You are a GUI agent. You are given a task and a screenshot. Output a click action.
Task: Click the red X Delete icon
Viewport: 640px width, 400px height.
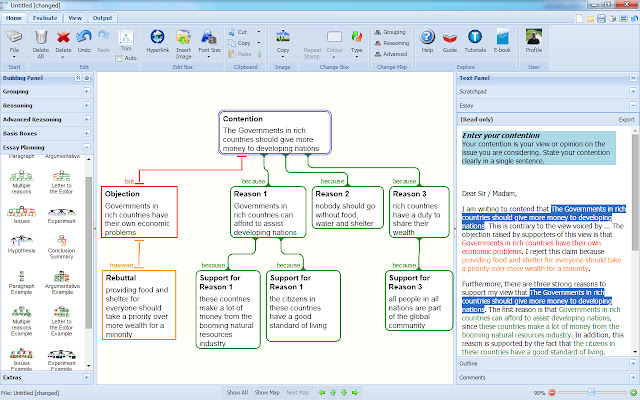click(x=63, y=37)
